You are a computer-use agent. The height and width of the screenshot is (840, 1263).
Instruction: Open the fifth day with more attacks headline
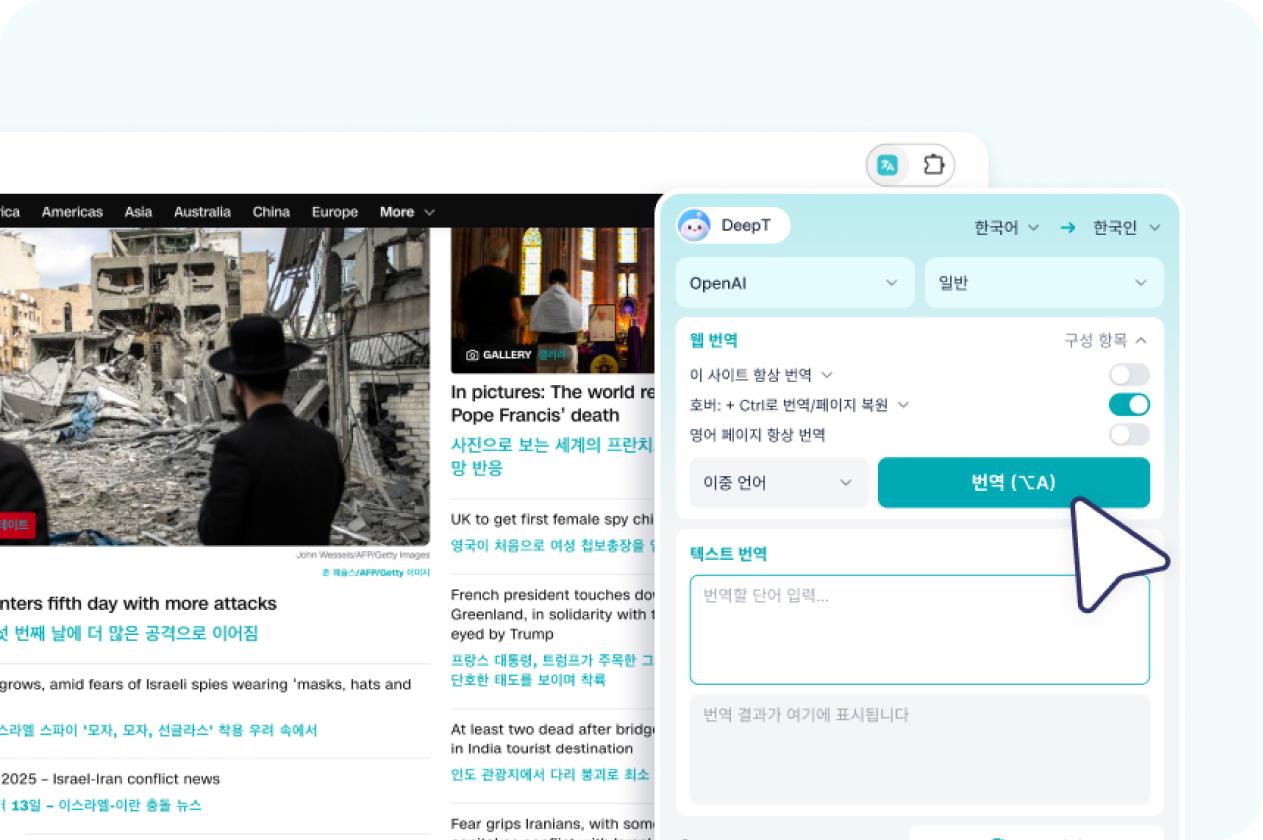[138, 604]
